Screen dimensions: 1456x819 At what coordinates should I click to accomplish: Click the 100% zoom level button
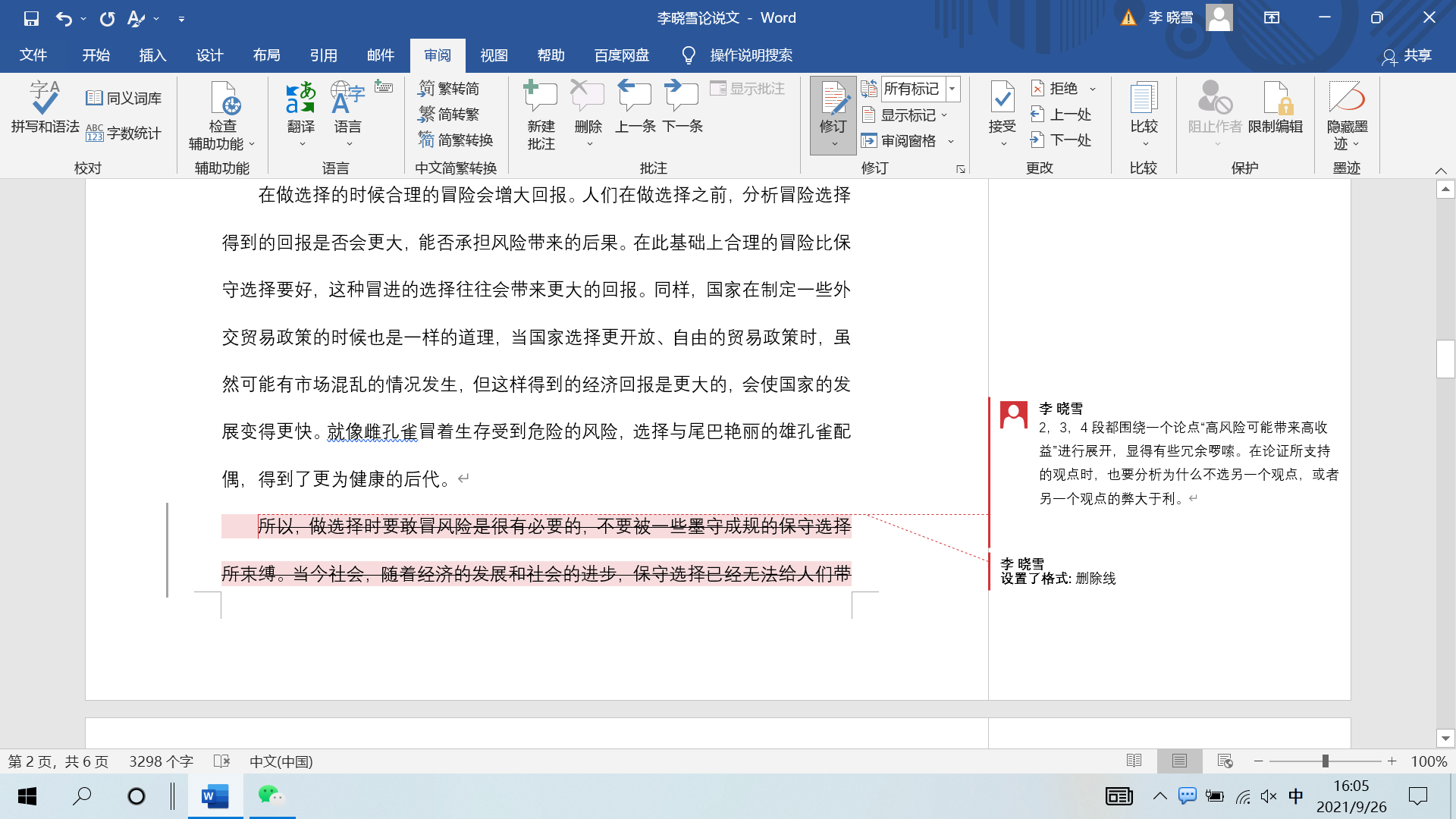(1429, 761)
